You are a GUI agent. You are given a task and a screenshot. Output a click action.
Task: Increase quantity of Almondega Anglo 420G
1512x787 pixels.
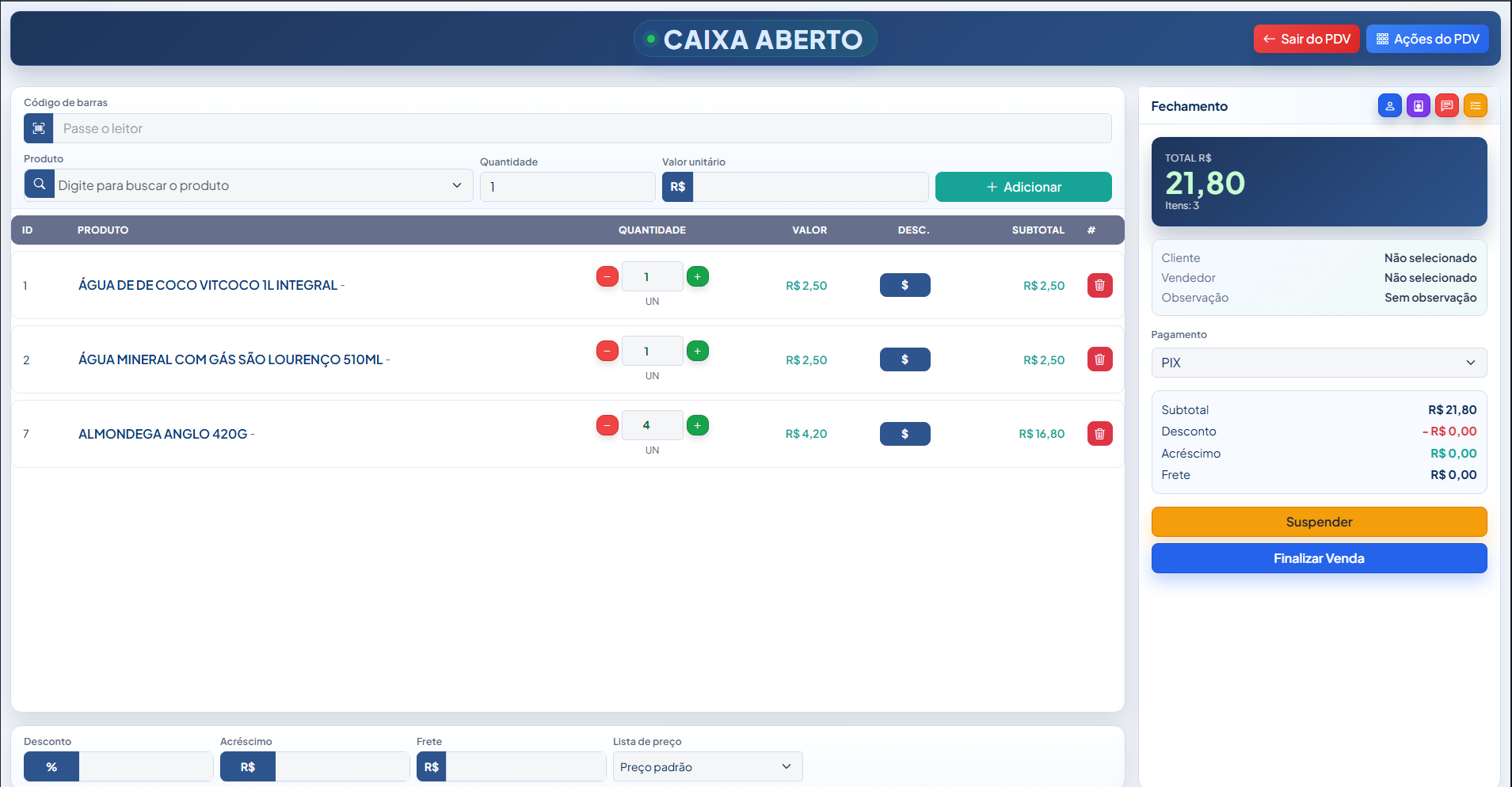[x=698, y=425]
